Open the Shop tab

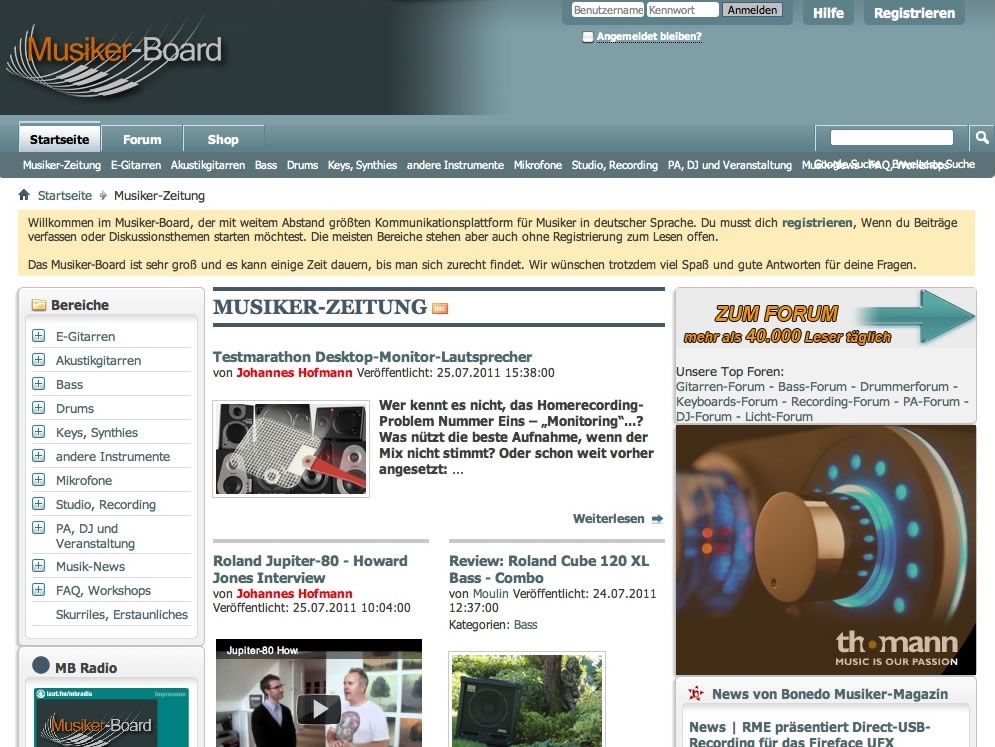[223, 140]
